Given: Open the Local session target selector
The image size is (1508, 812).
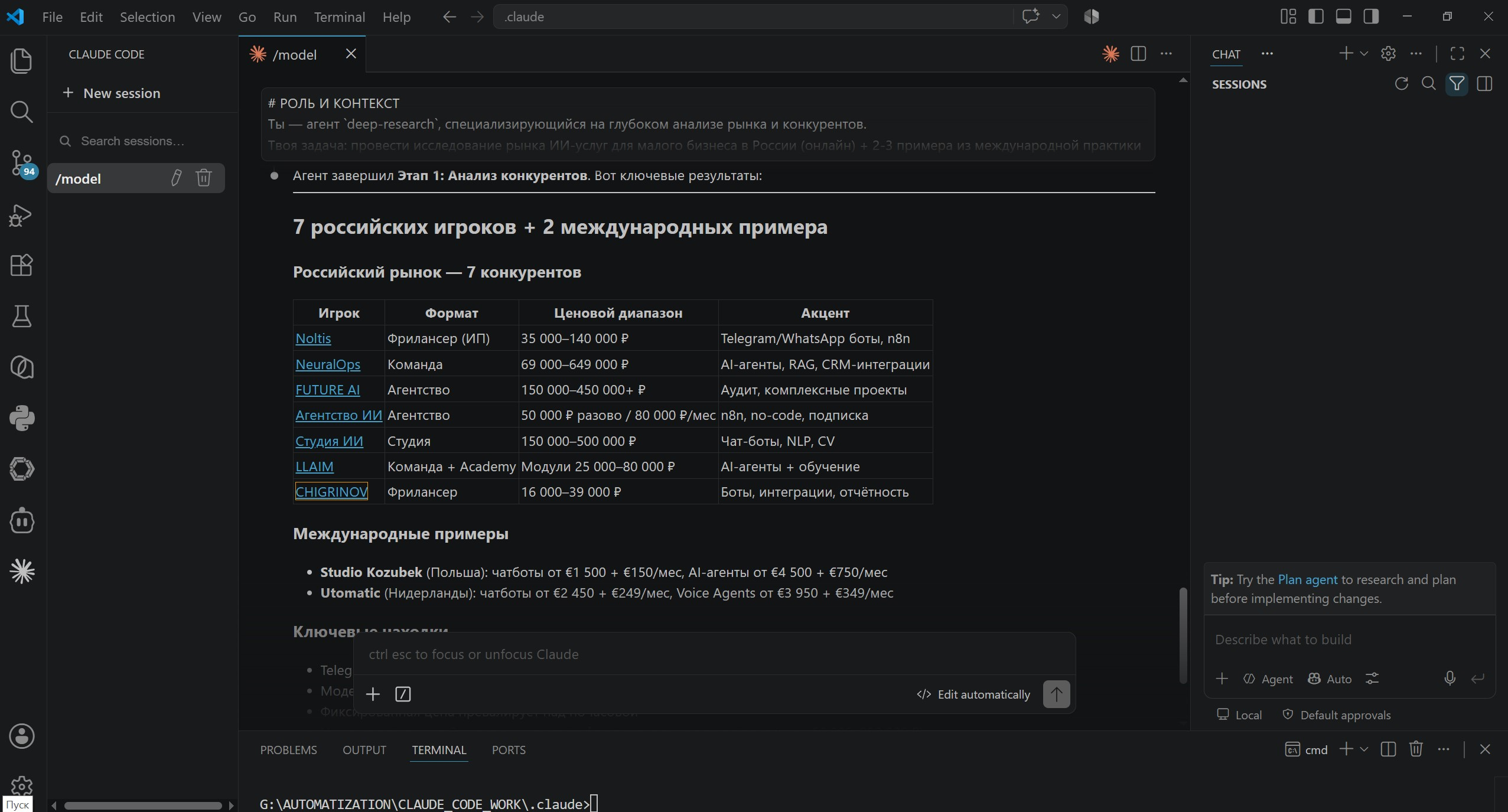Looking at the screenshot, I should pyautogui.click(x=1239, y=715).
